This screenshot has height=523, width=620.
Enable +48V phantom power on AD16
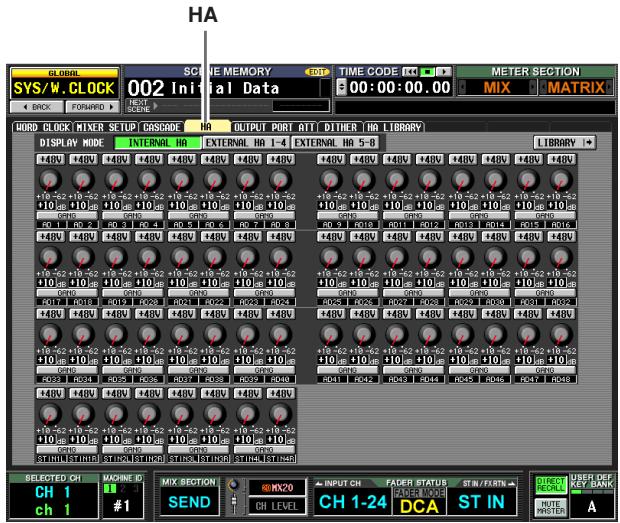561,160
